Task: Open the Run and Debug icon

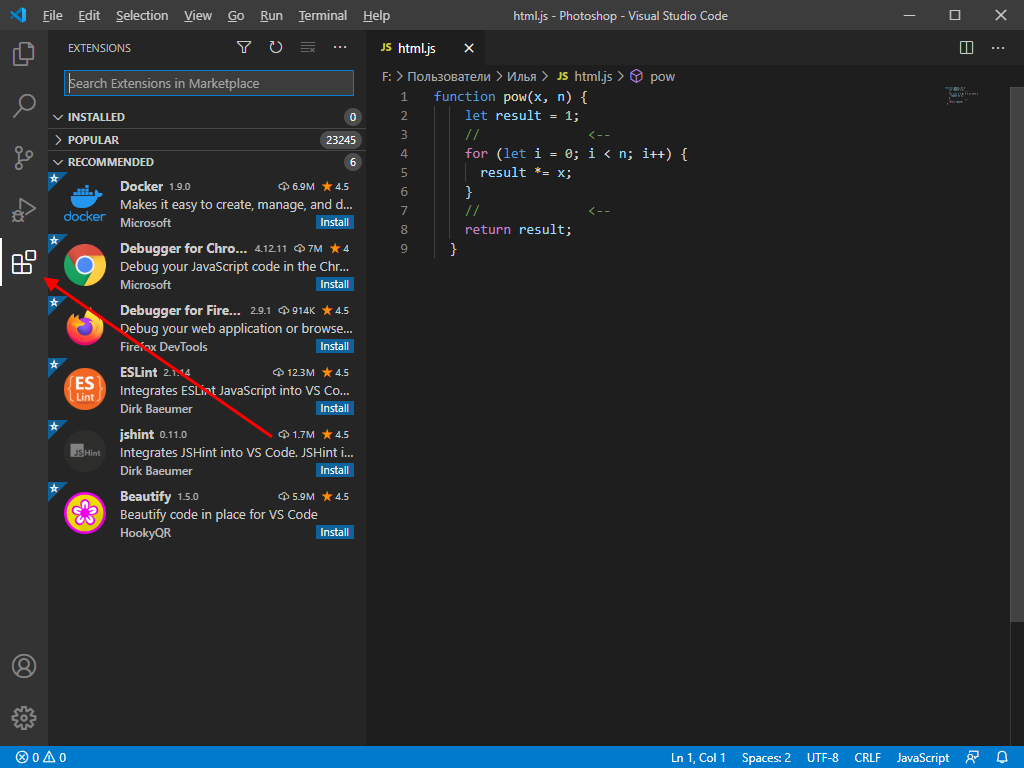Action: coord(23,210)
